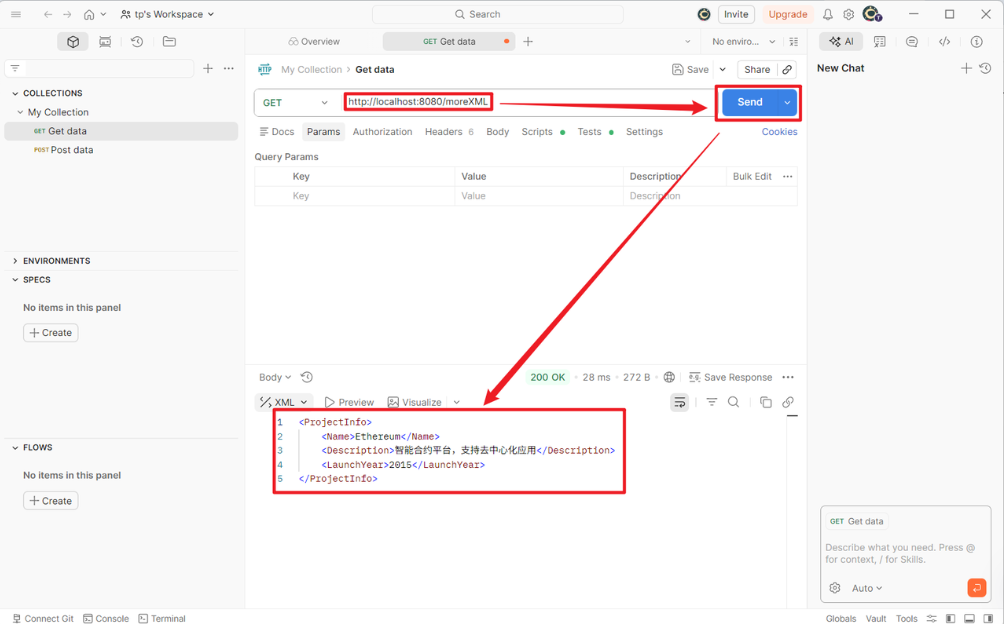Toggle right sidebar icon in status bar
The height and width of the screenshot is (624, 1004).
click(988, 618)
